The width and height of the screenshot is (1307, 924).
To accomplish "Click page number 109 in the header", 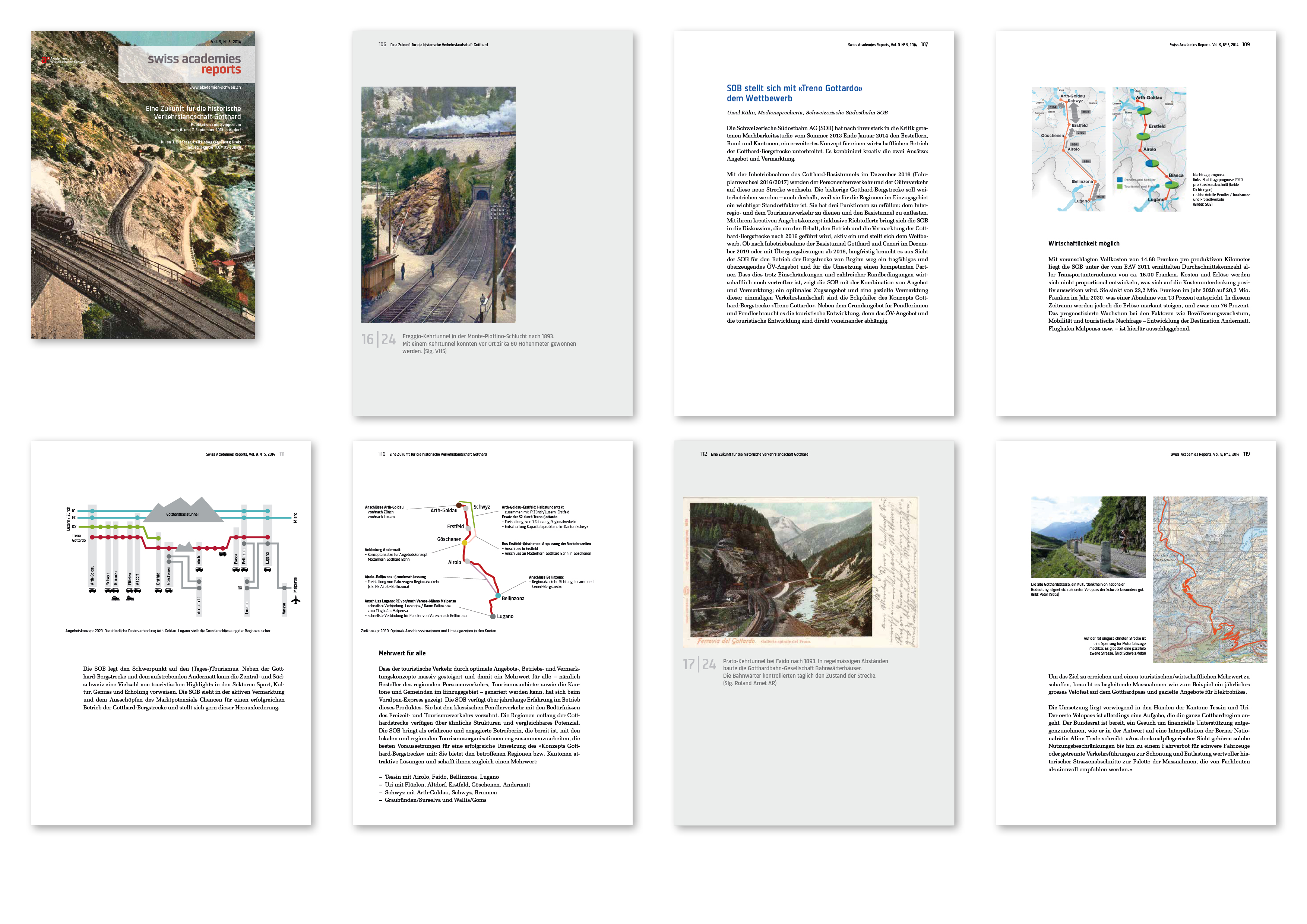I will [1246, 44].
